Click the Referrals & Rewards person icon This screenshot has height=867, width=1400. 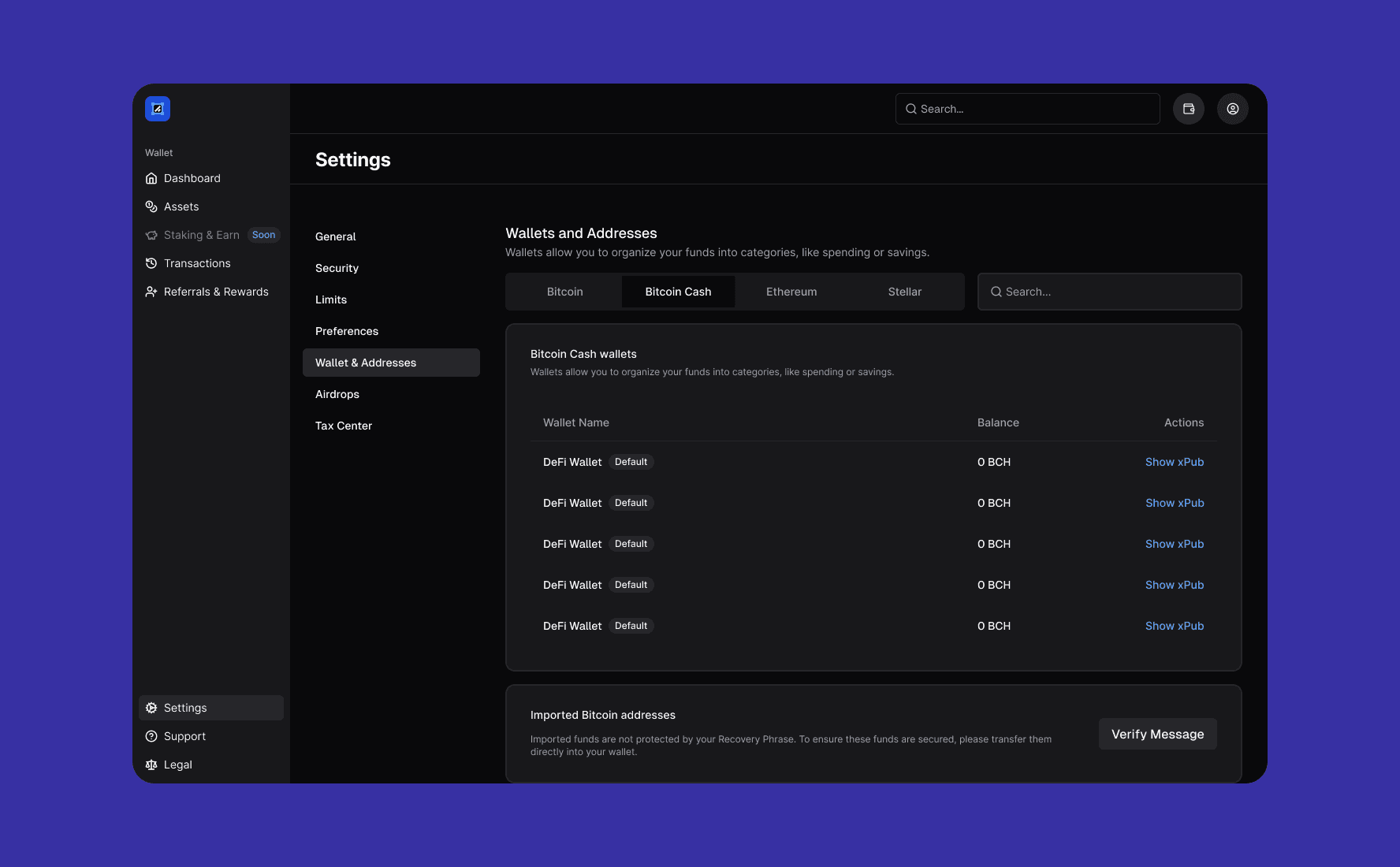click(151, 291)
